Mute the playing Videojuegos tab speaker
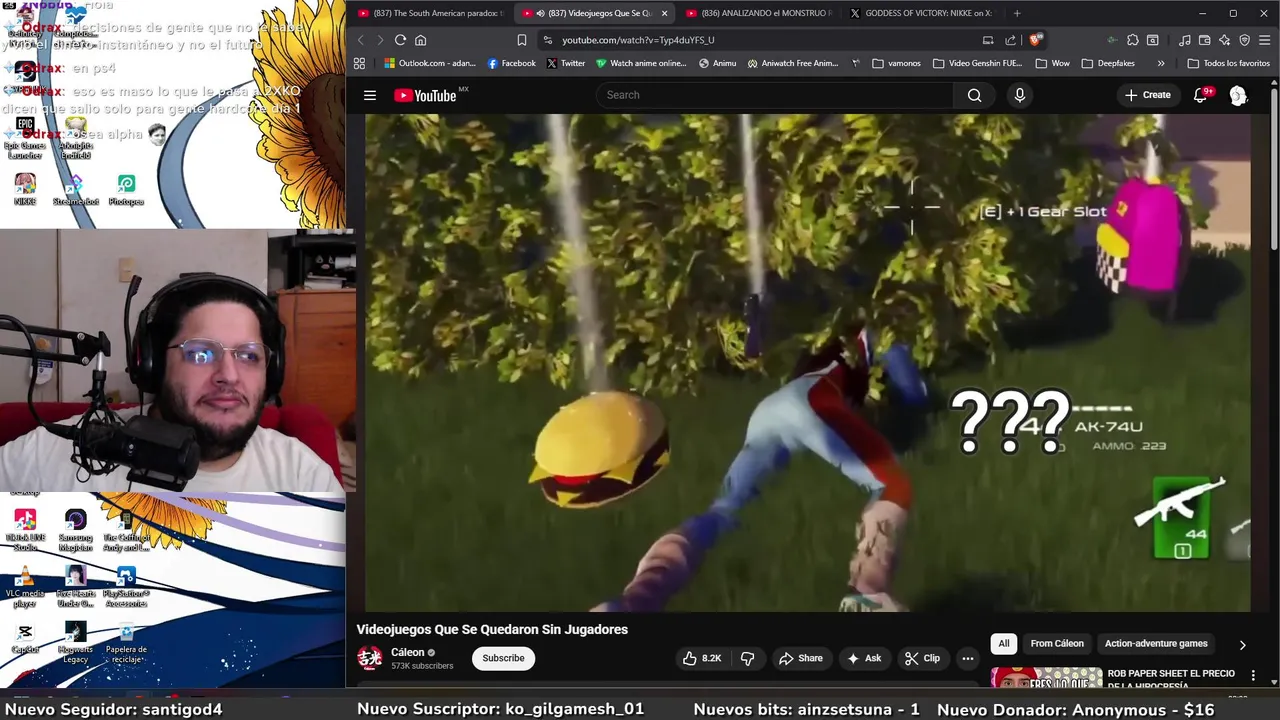 (540, 13)
